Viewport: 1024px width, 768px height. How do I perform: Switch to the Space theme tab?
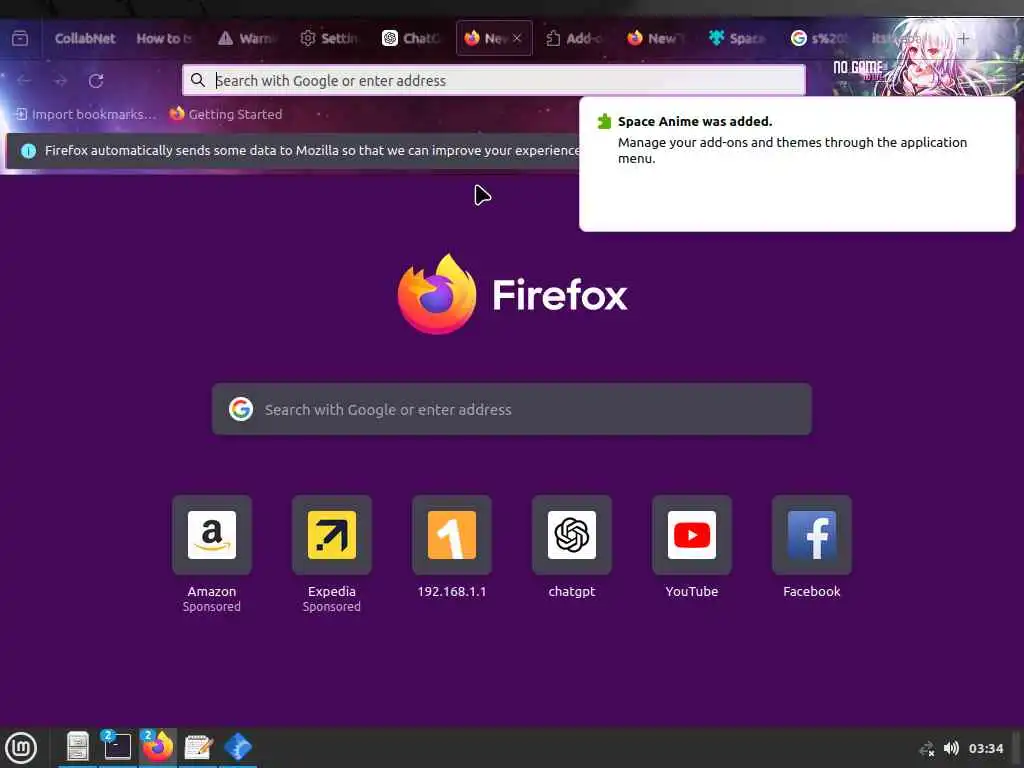(x=737, y=39)
